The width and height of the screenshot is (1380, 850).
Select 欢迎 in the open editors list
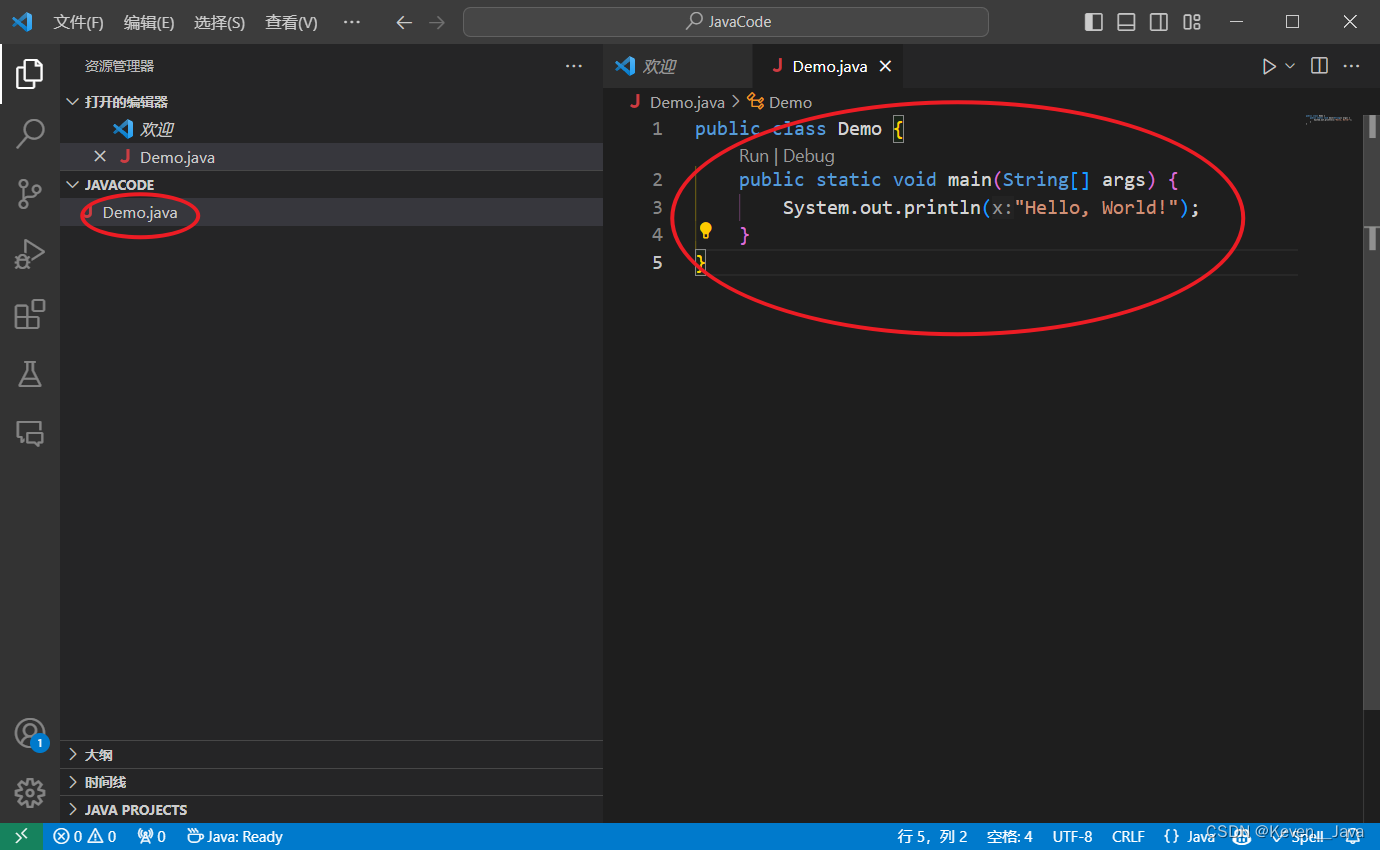coord(331,129)
